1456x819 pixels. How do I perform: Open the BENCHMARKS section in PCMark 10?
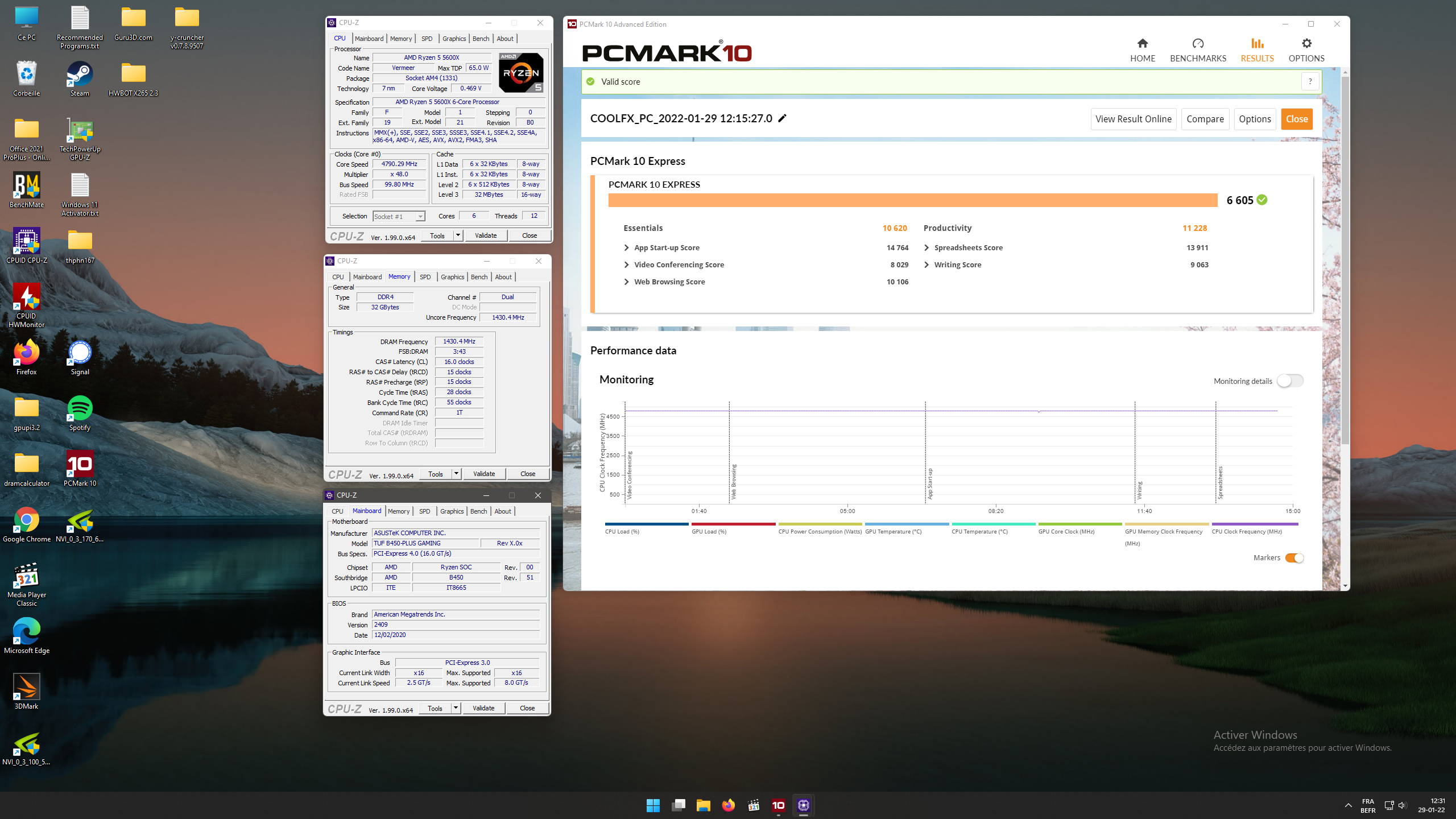(1198, 50)
